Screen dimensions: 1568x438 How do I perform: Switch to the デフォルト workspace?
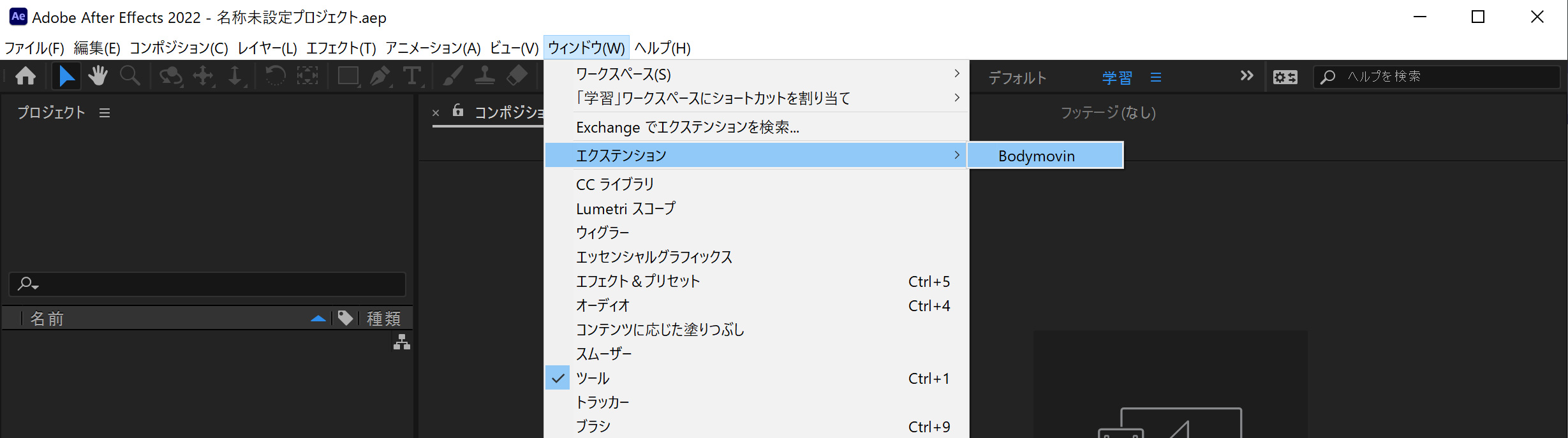[1017, 78]
